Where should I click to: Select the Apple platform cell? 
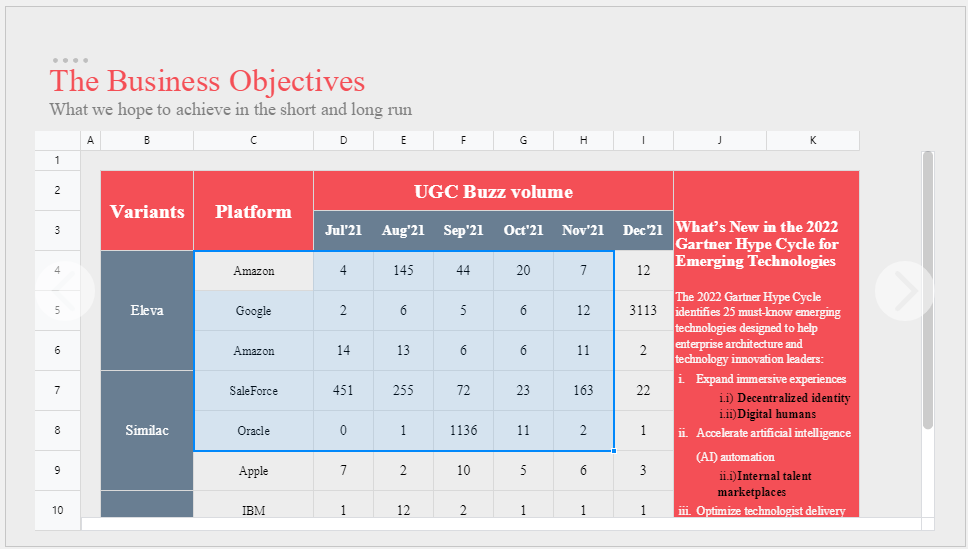tap(253, 471)
